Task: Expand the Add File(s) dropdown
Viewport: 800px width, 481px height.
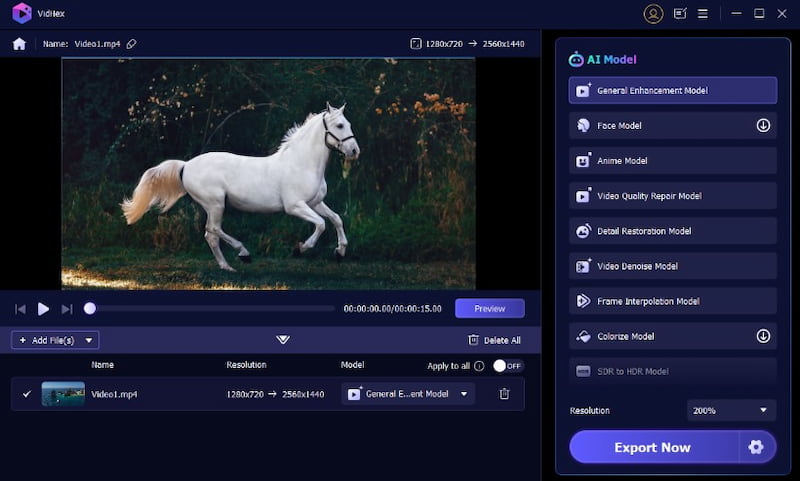Action: coord(90,340)
